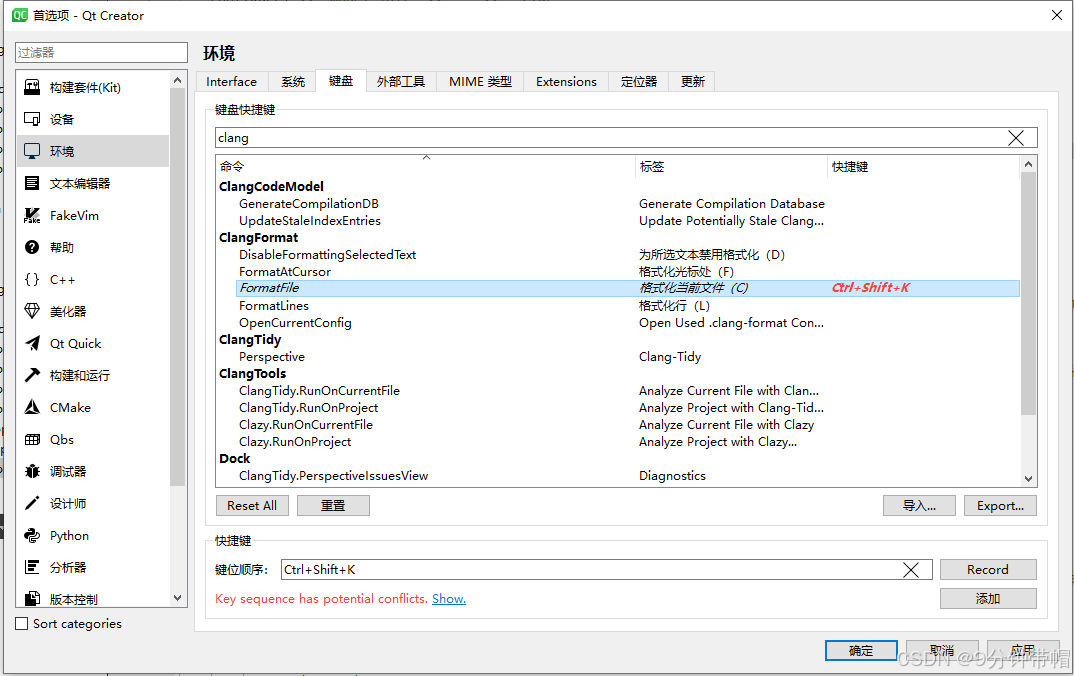Select the 版本控制 category icon
The height and width of the screenshot is (676, 1074).
[x=32, y=599]
